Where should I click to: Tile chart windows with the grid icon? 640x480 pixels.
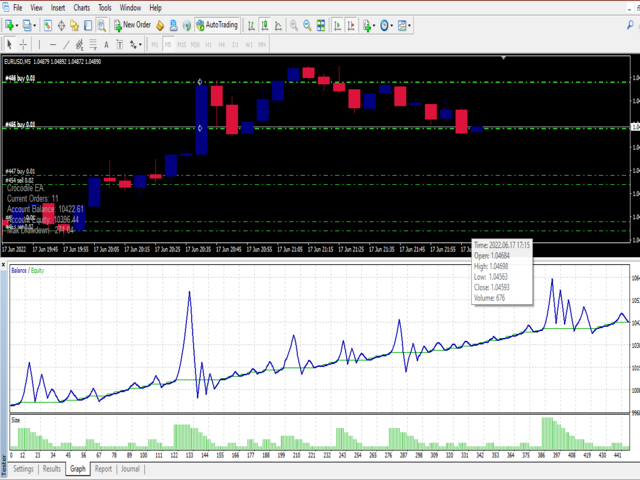click(321, 26)
